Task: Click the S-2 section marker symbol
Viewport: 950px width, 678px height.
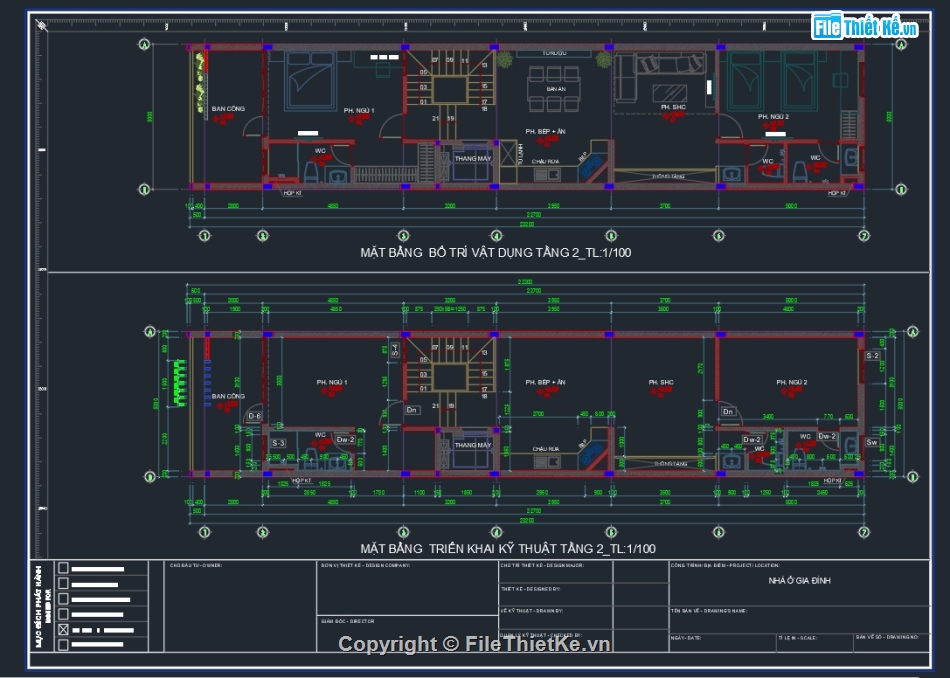Action: [x=873, y=356]
